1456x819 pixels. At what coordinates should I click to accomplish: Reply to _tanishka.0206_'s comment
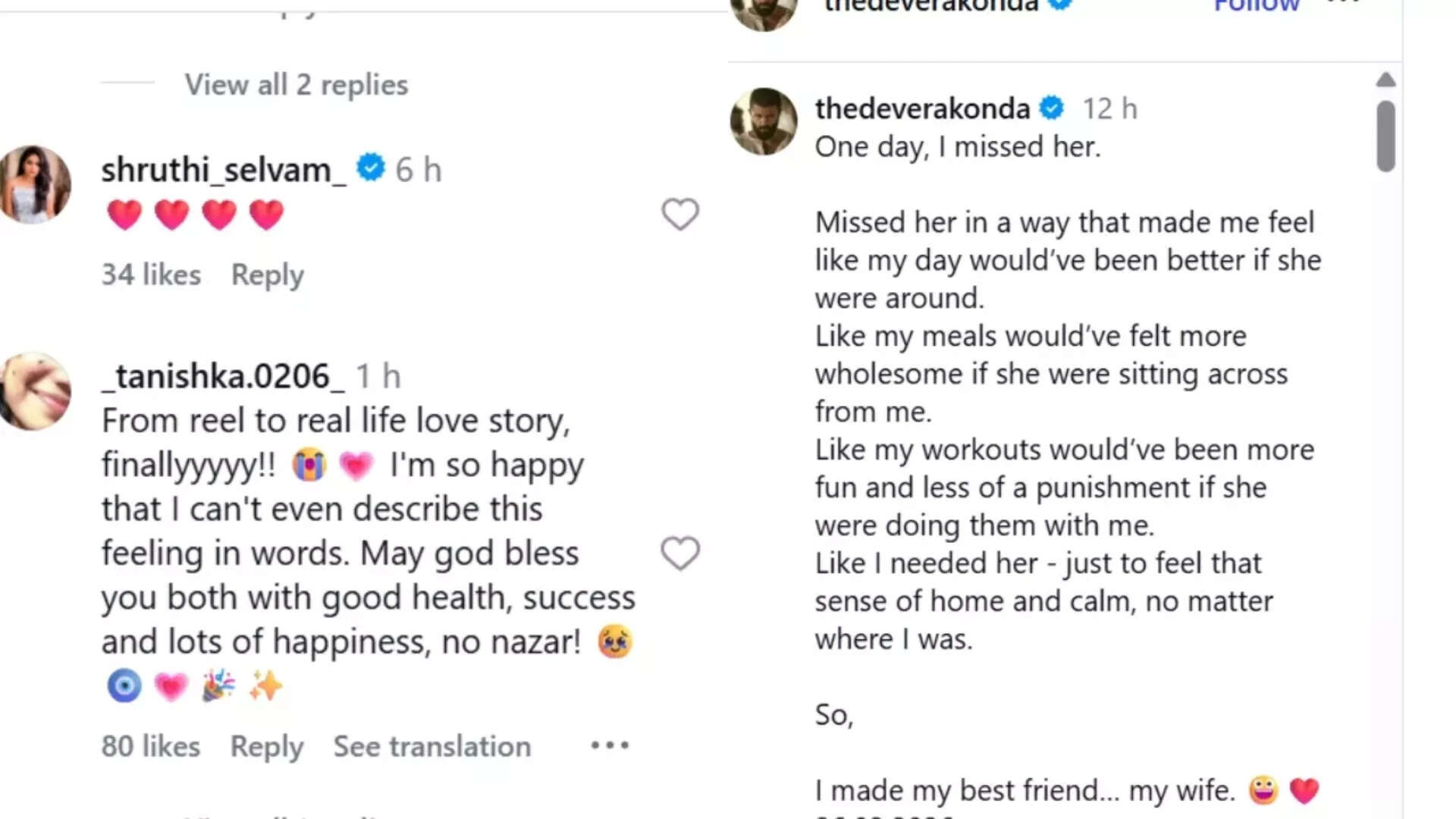266,746
